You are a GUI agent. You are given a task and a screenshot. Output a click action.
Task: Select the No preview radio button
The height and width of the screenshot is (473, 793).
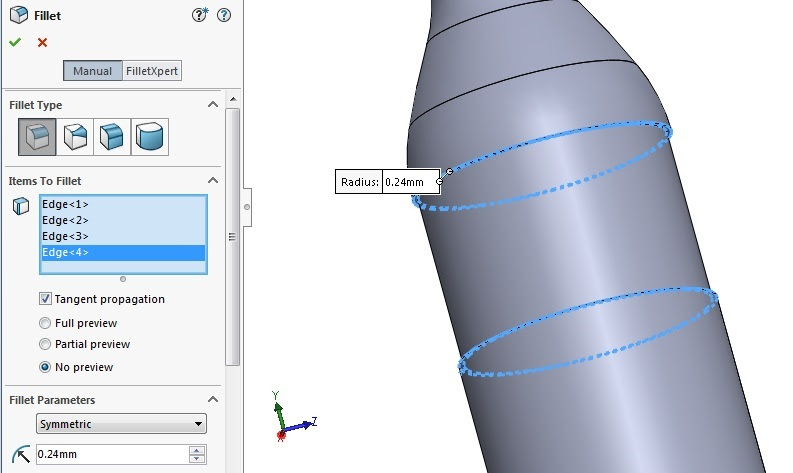pyautogui.click(x=45, y=367)
